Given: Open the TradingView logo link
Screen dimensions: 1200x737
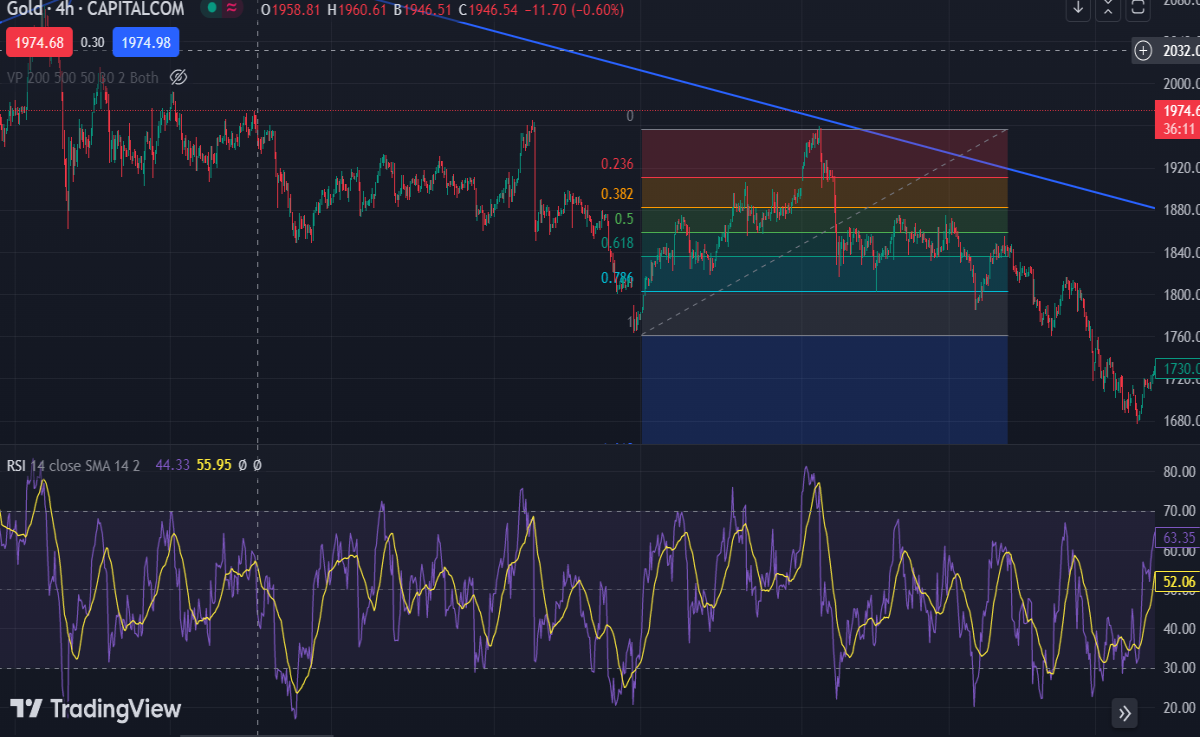Looking at the screenshot, I should click(96, 709).
